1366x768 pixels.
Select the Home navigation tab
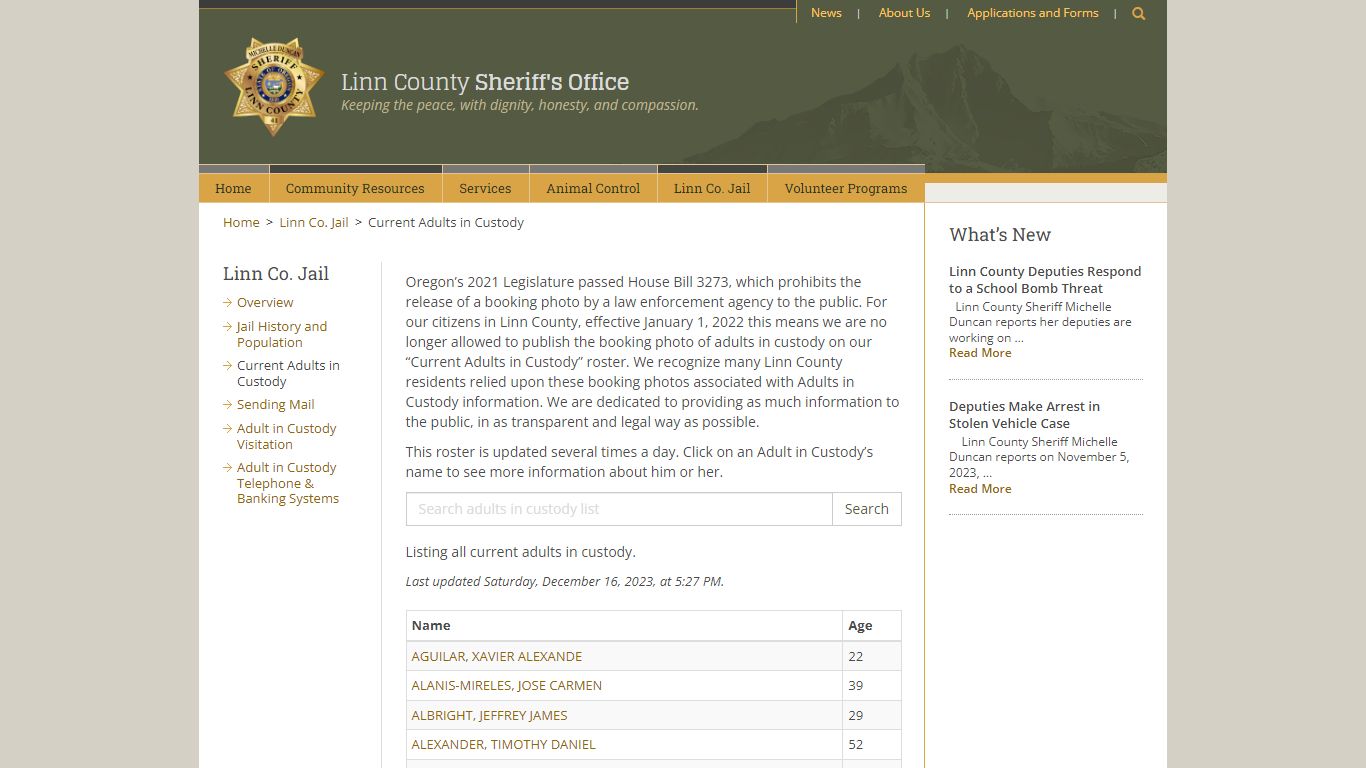(233, 188)
